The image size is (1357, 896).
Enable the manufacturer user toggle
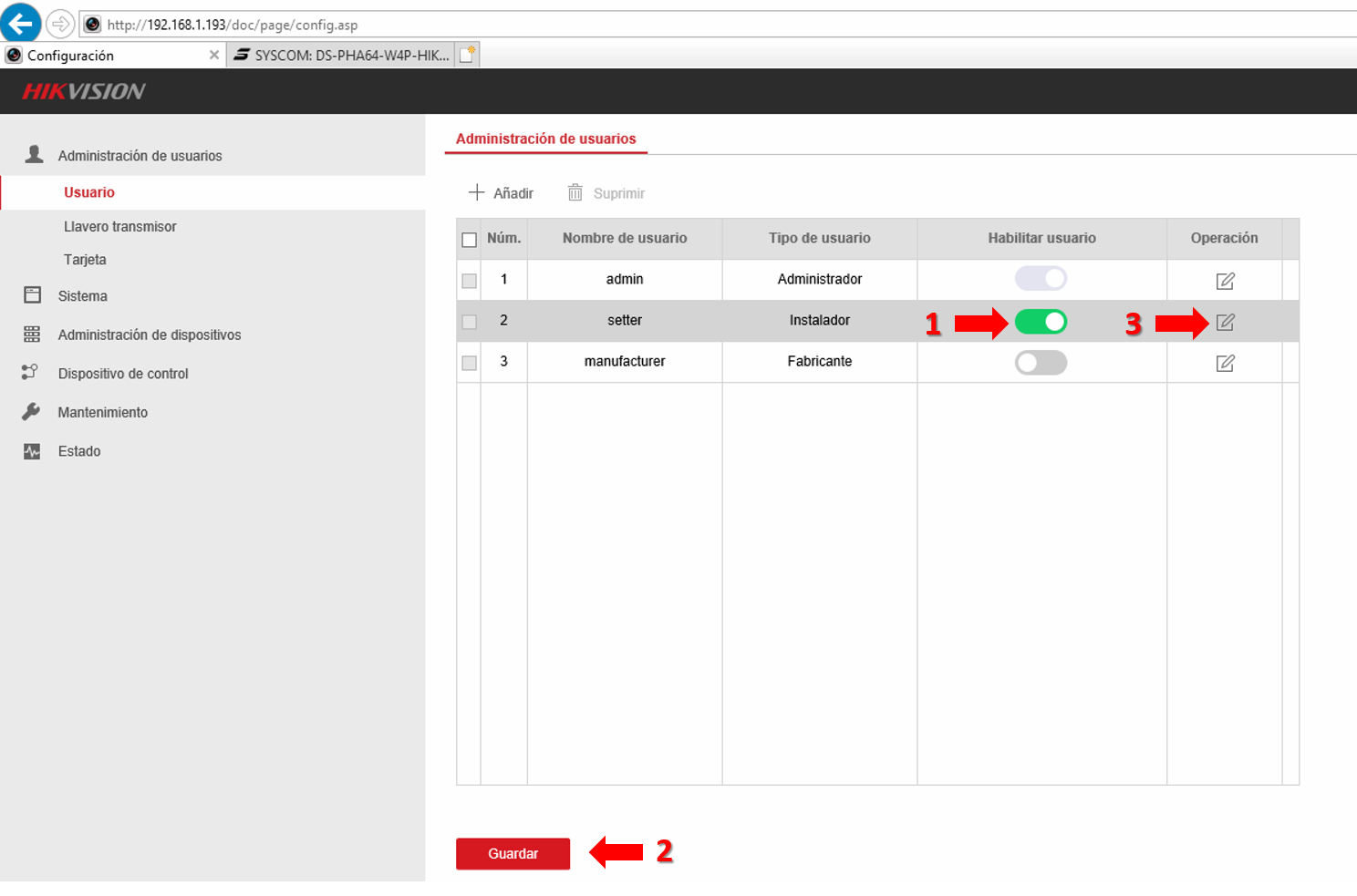click(1041, 363)
